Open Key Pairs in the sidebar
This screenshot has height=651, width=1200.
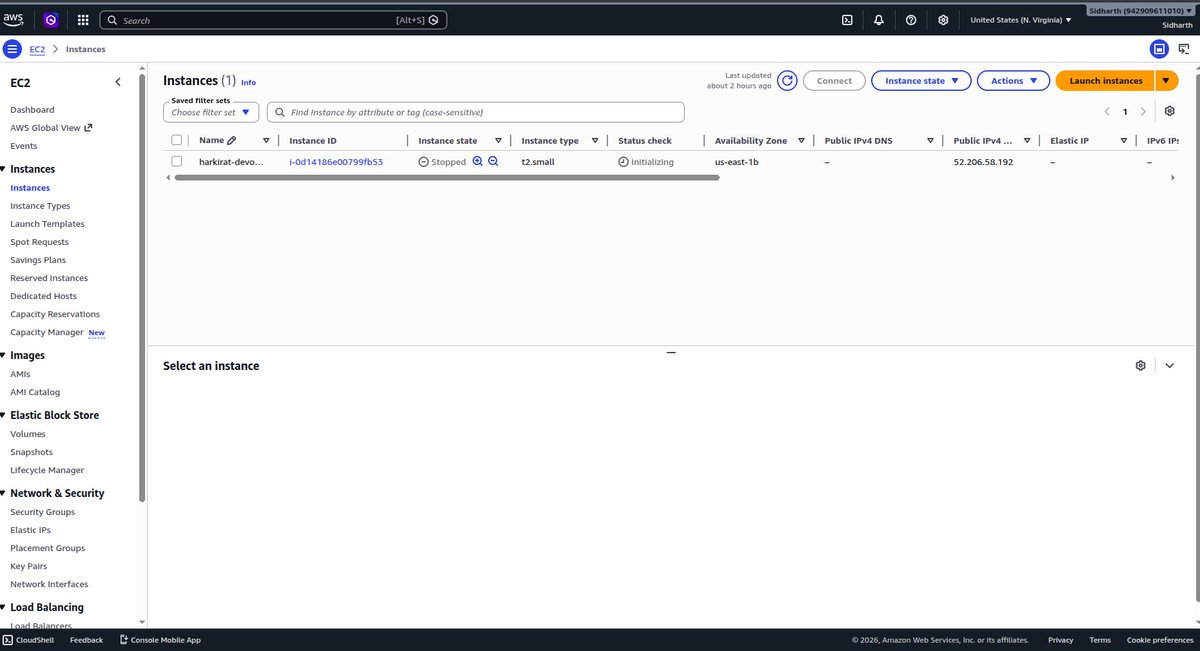pyautogui.click(x=27, y=566)
